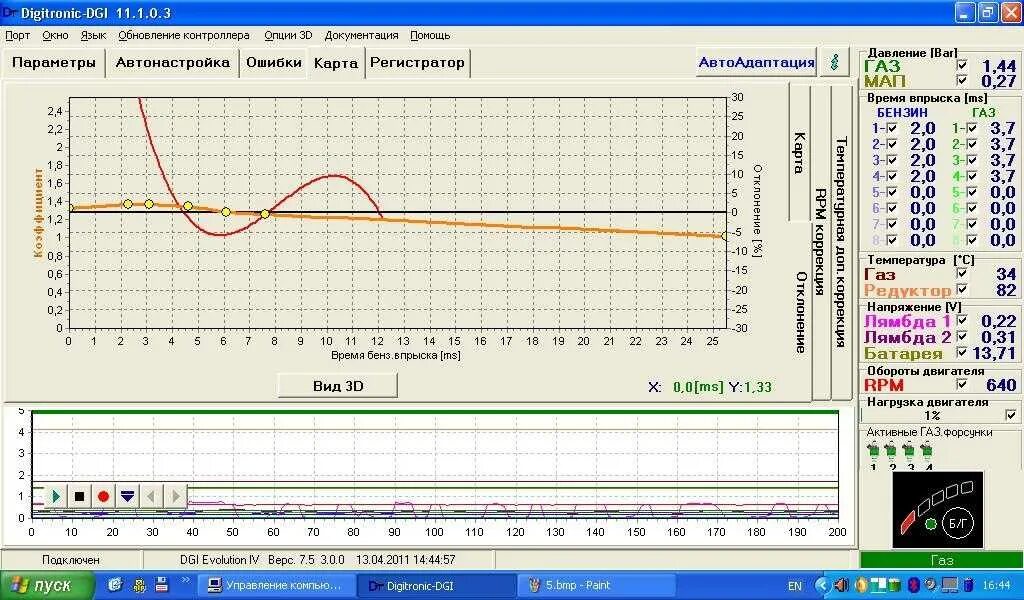Click the green Газ status bar
Image resolution: width=1024 pixels, height=600 pixels.
942,560
